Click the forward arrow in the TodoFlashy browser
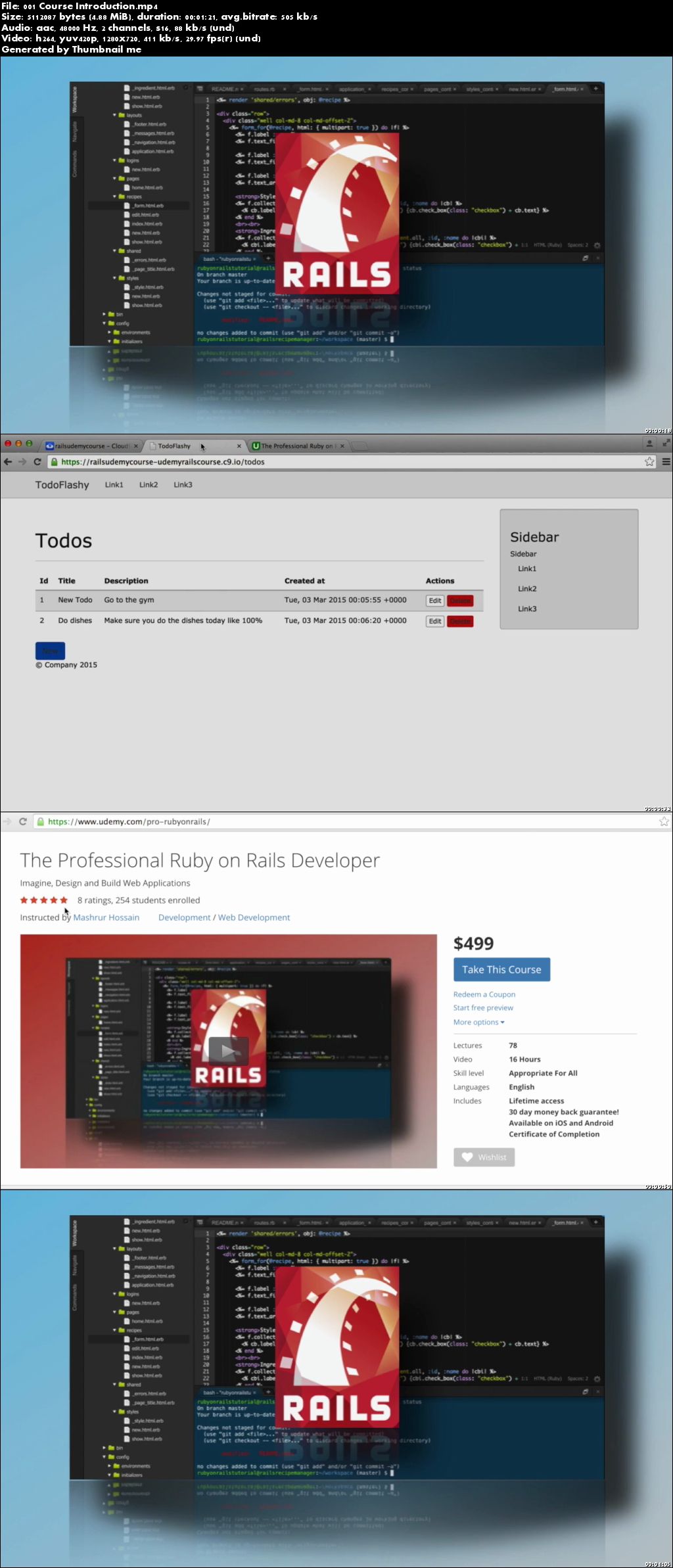 pos(22,462)
